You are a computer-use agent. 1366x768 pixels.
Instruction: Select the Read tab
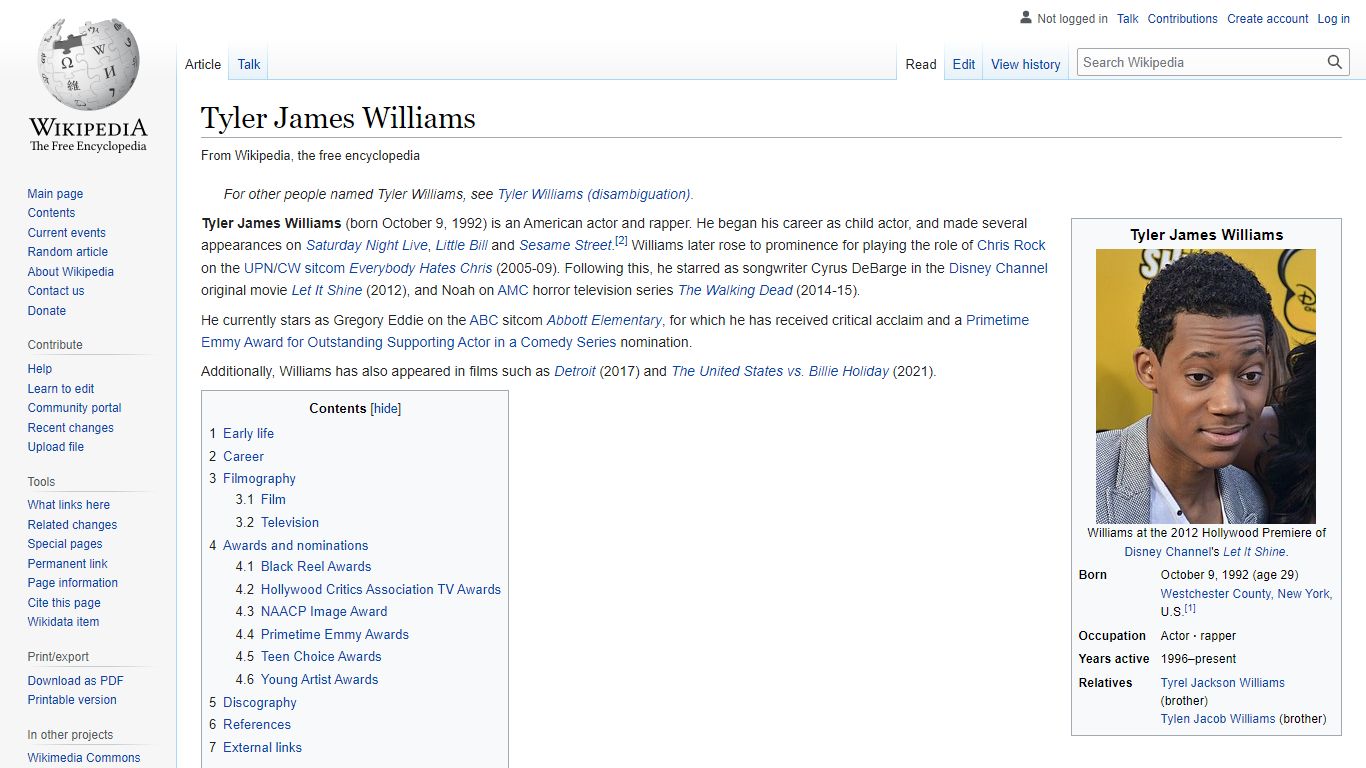click(x=921, y=64)
